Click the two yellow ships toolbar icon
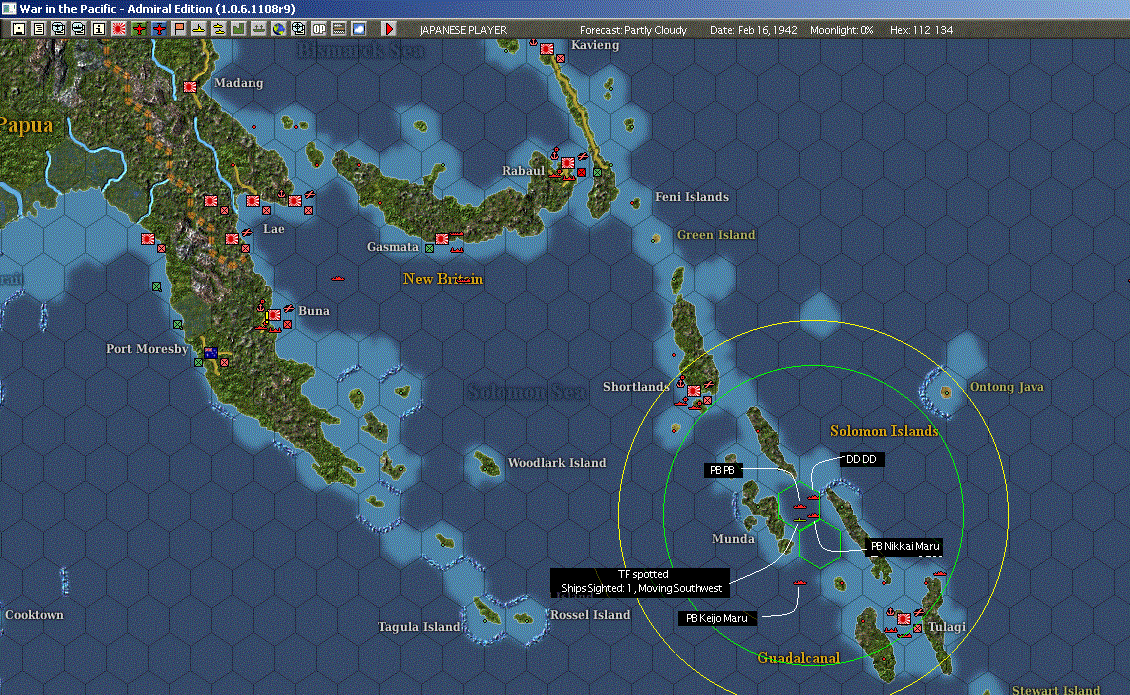This screenshot has height=695, width=1130. click(218, 29)
